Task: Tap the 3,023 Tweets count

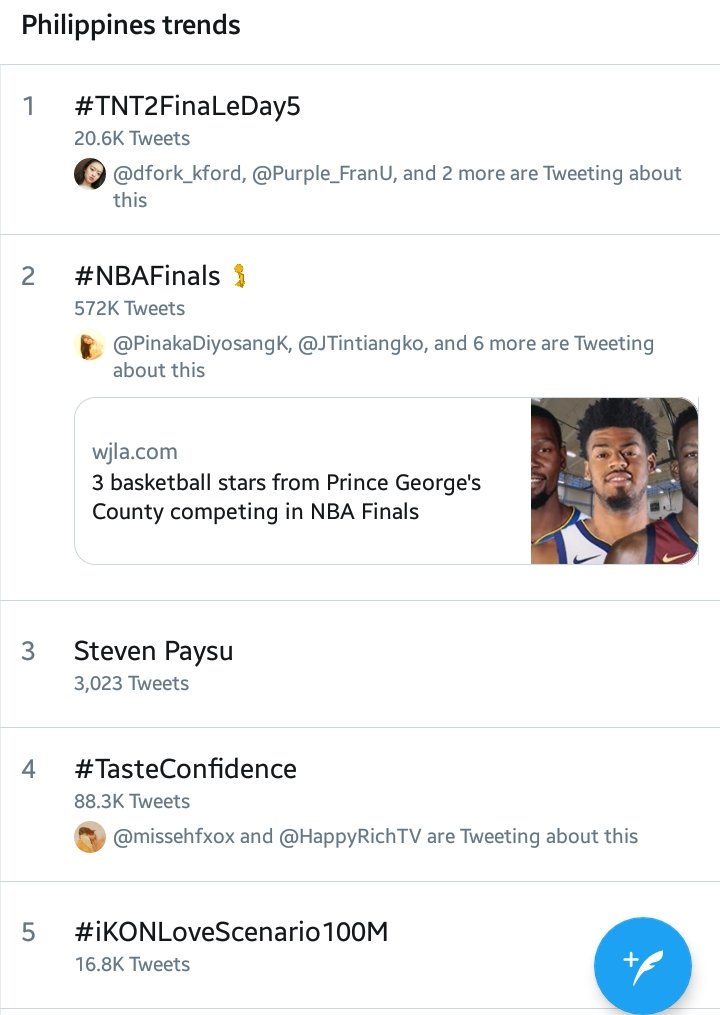Action: 131,684
